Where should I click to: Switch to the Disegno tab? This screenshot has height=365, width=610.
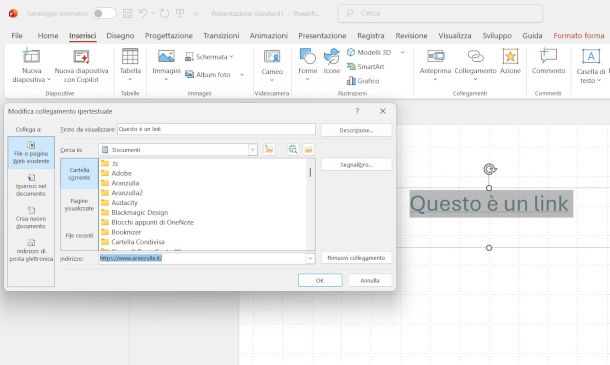tap(120, 36)
